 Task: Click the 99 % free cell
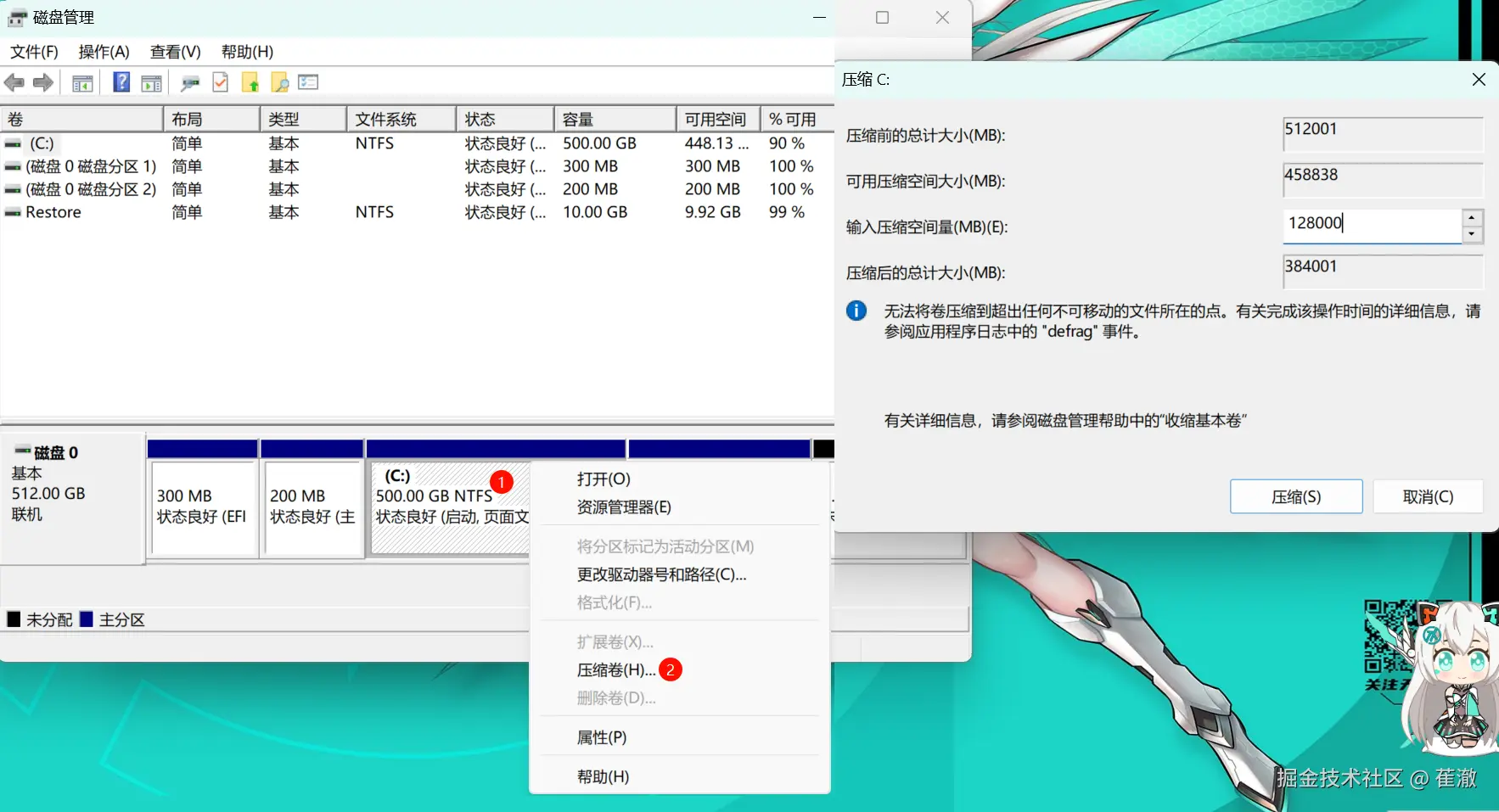click(787, 212)
